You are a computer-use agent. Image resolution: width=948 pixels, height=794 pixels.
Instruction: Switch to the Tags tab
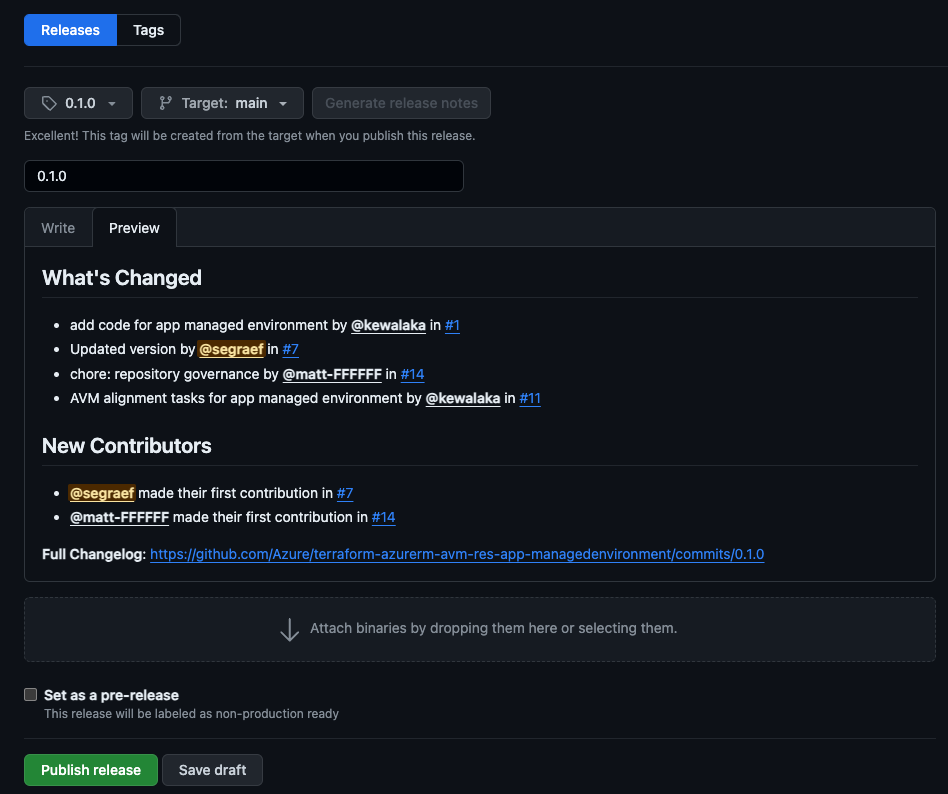coord(148,30)
